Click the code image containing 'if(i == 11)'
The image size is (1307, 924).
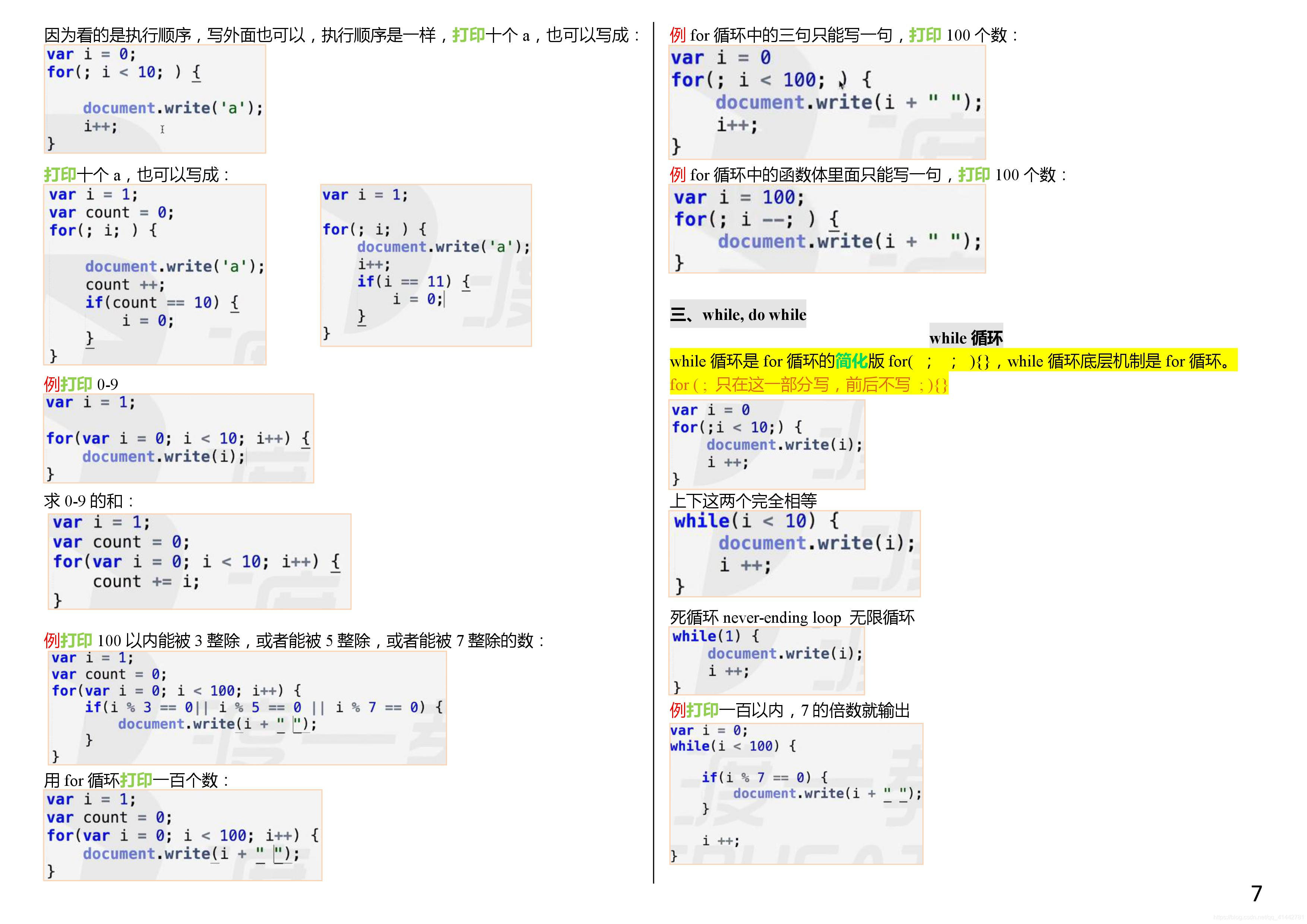pos(426,265)
